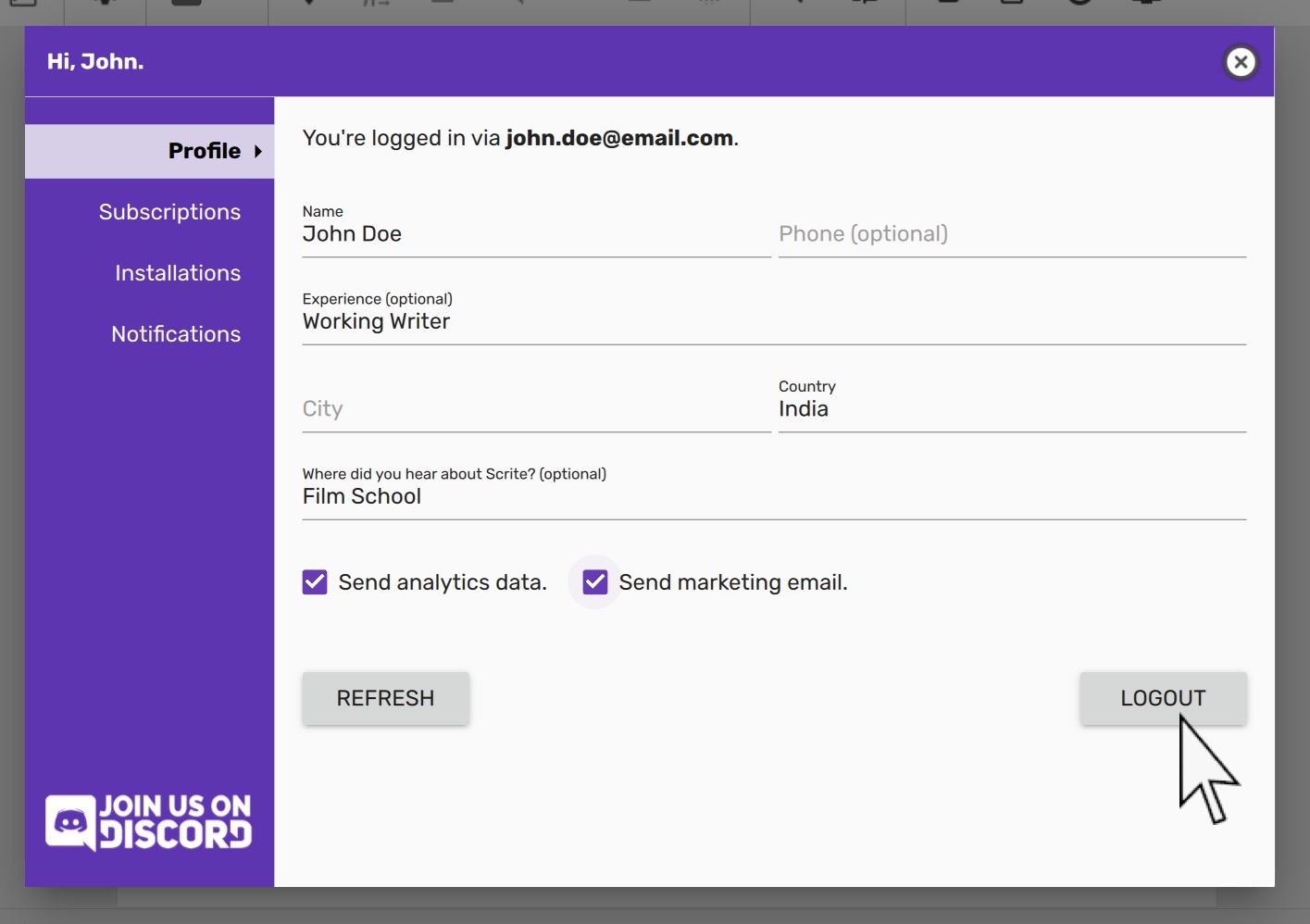This screenshot has height=924, width=1310.
Task: Go to the Installations section
Action: click(177, 273)
